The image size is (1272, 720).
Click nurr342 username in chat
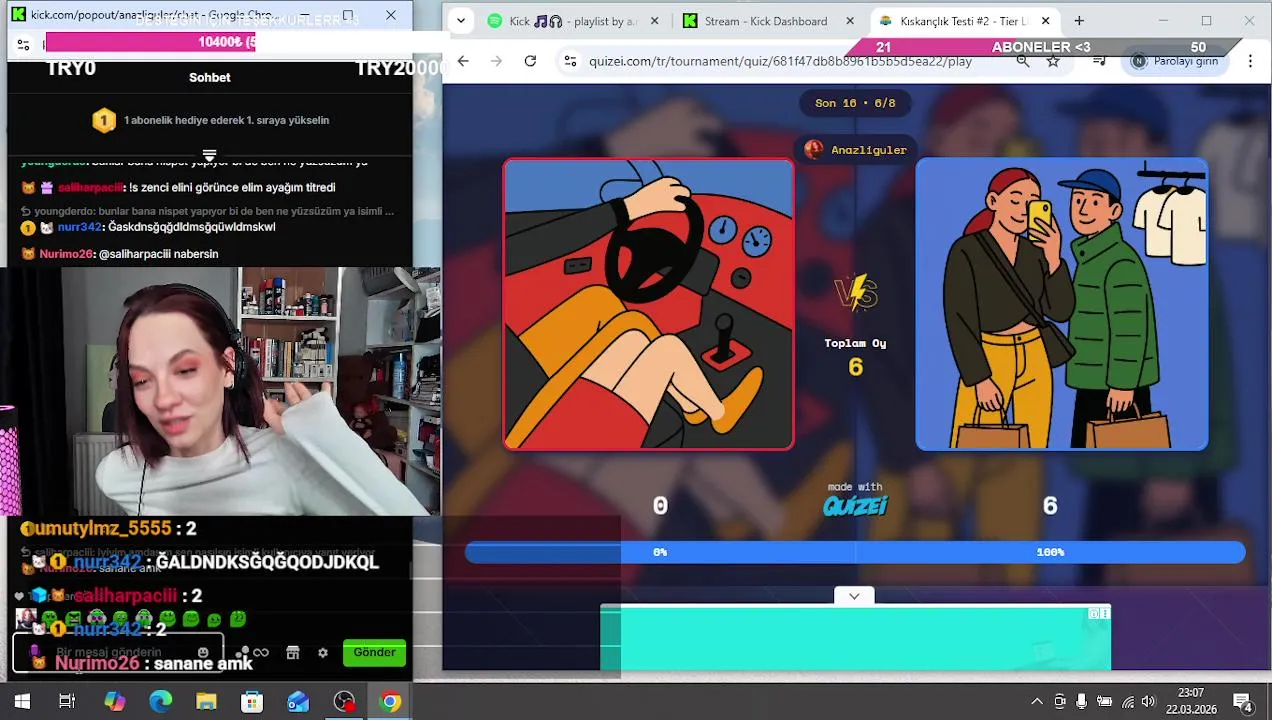point(80,227)
